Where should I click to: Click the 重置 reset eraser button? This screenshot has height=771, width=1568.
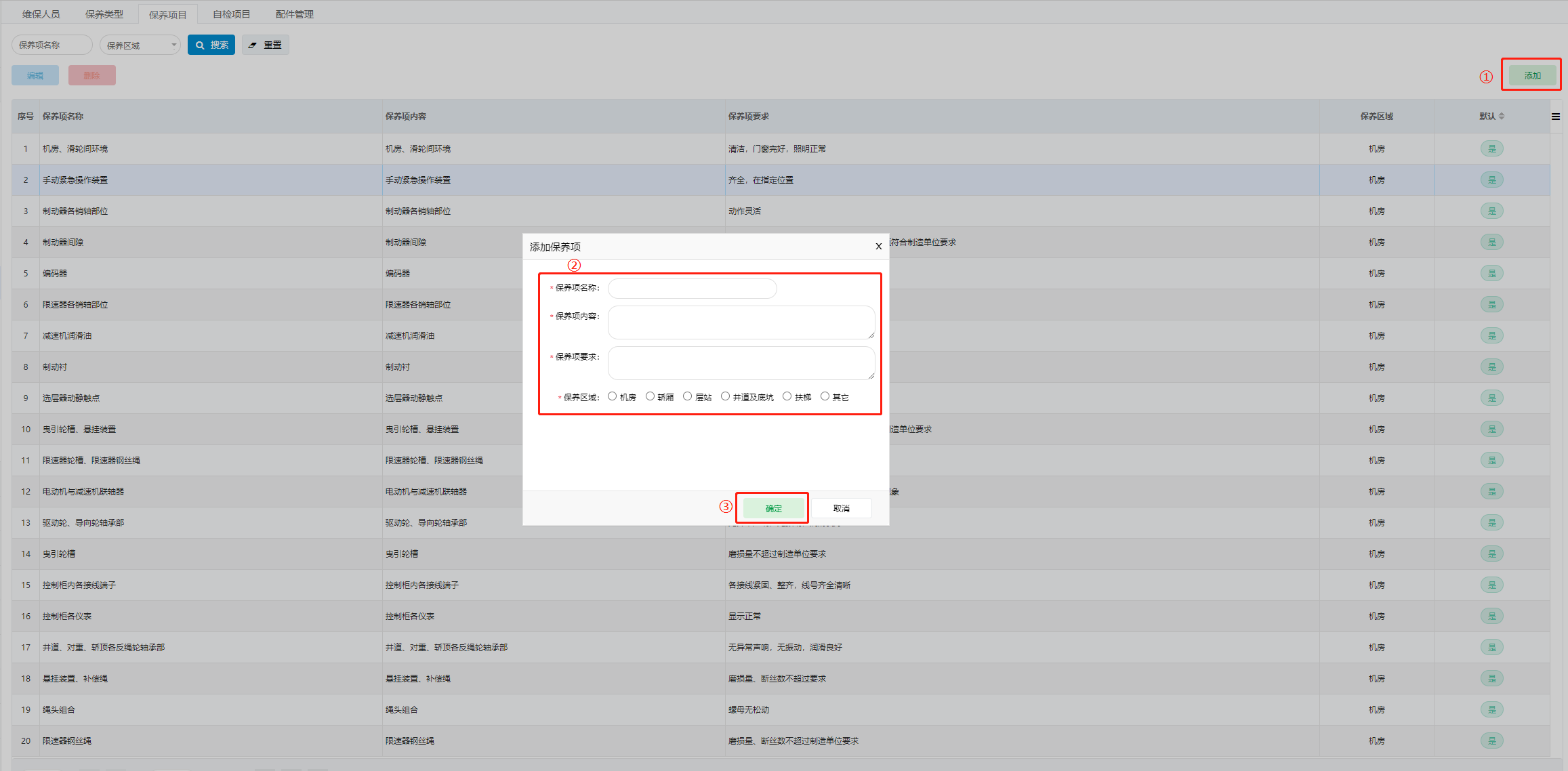[266, 45]
